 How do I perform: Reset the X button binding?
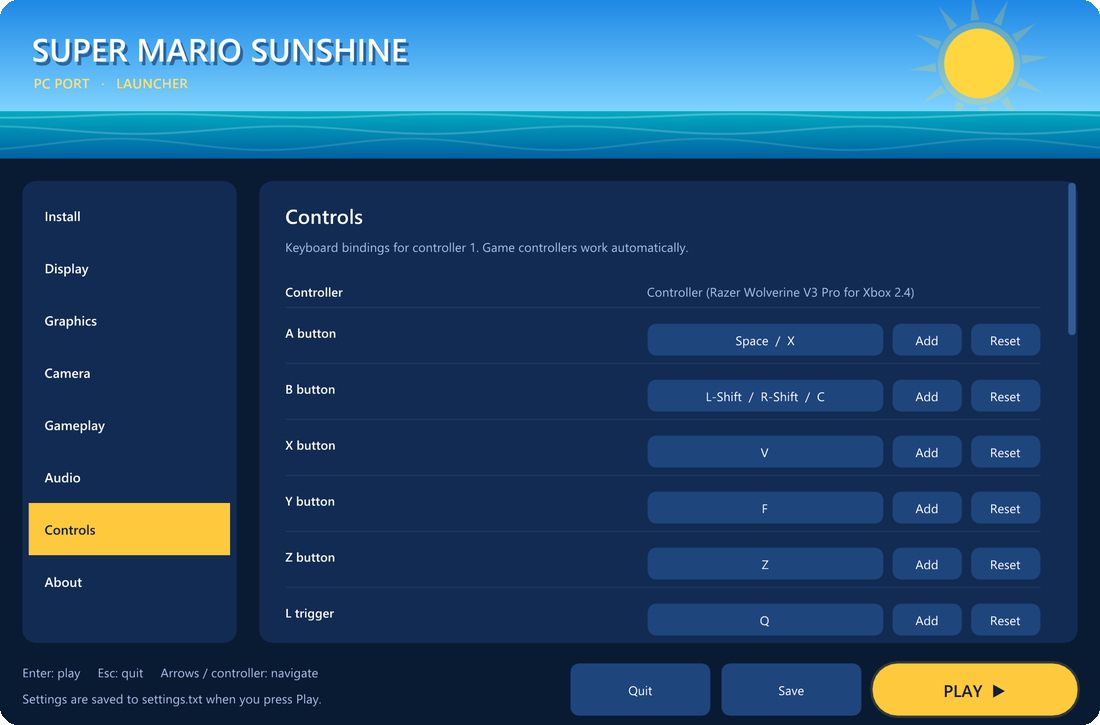click(x=1005, y=453)
